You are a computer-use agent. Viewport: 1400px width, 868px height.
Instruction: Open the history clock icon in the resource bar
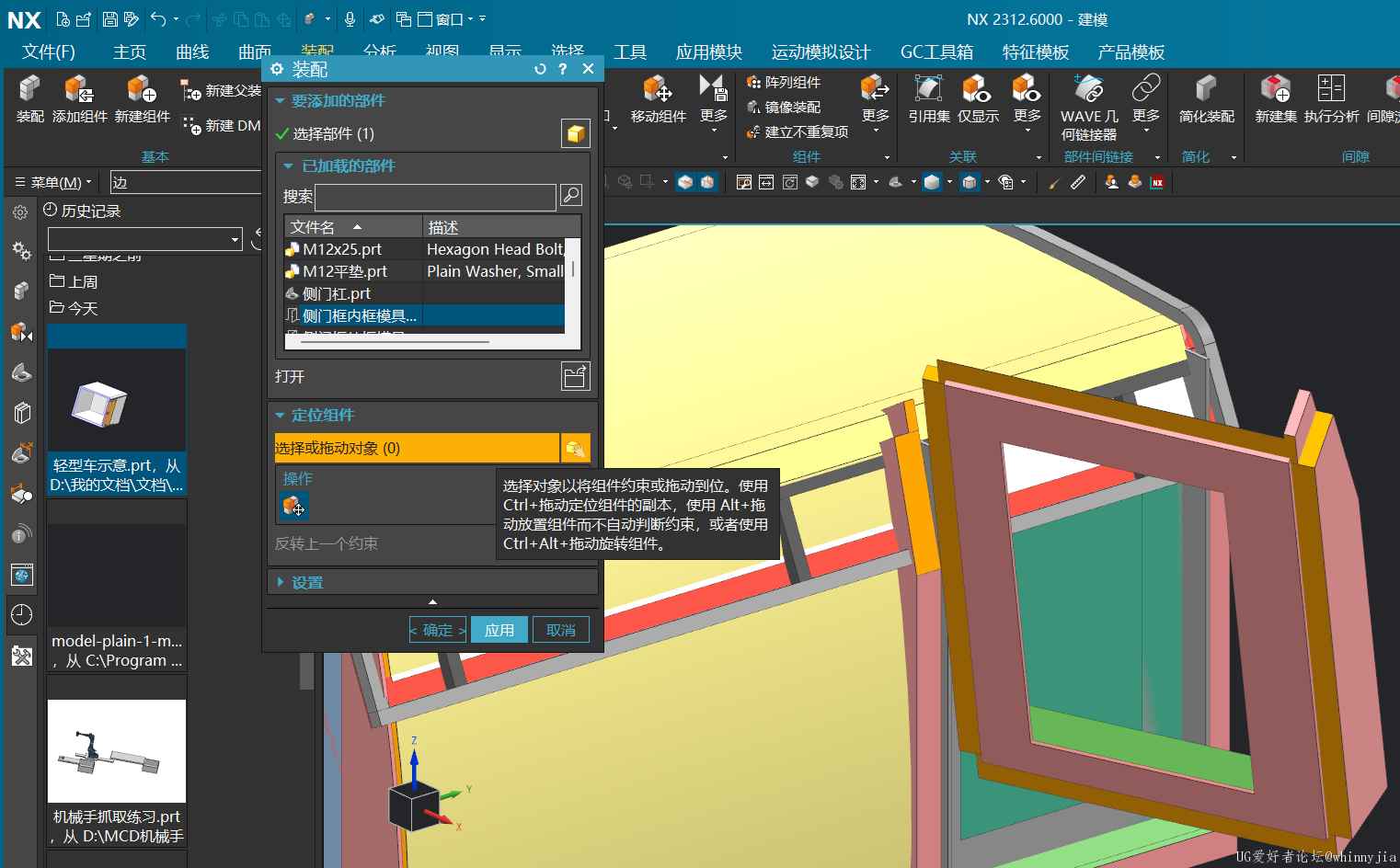click(x=22, y=614)
